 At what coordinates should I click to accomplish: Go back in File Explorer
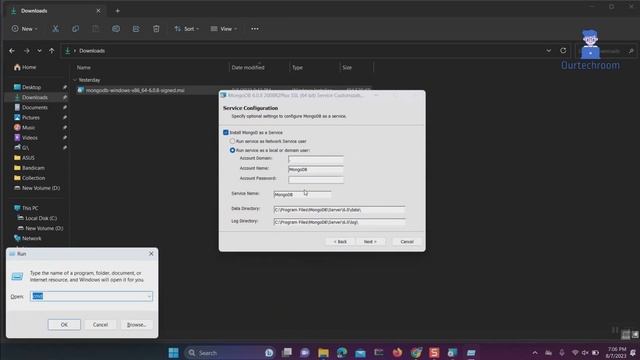[12, 51]
